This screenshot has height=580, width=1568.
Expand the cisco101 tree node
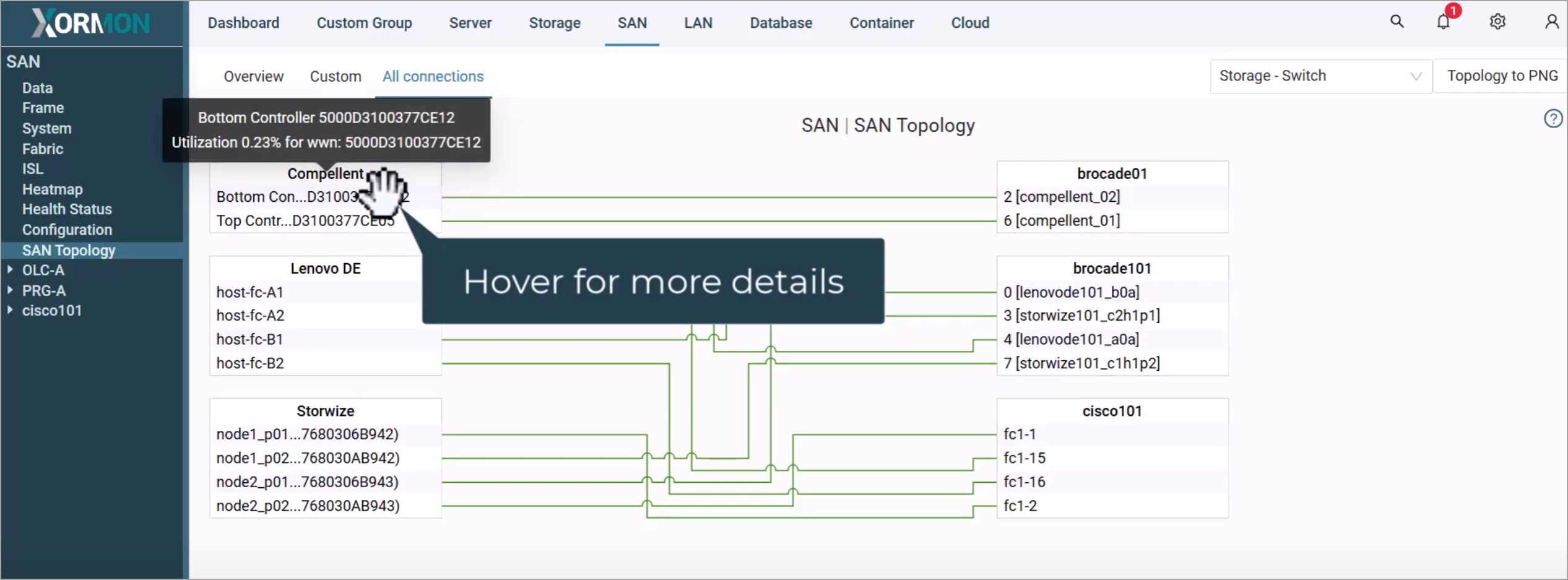pyautogui.click(x=10, y=310)
